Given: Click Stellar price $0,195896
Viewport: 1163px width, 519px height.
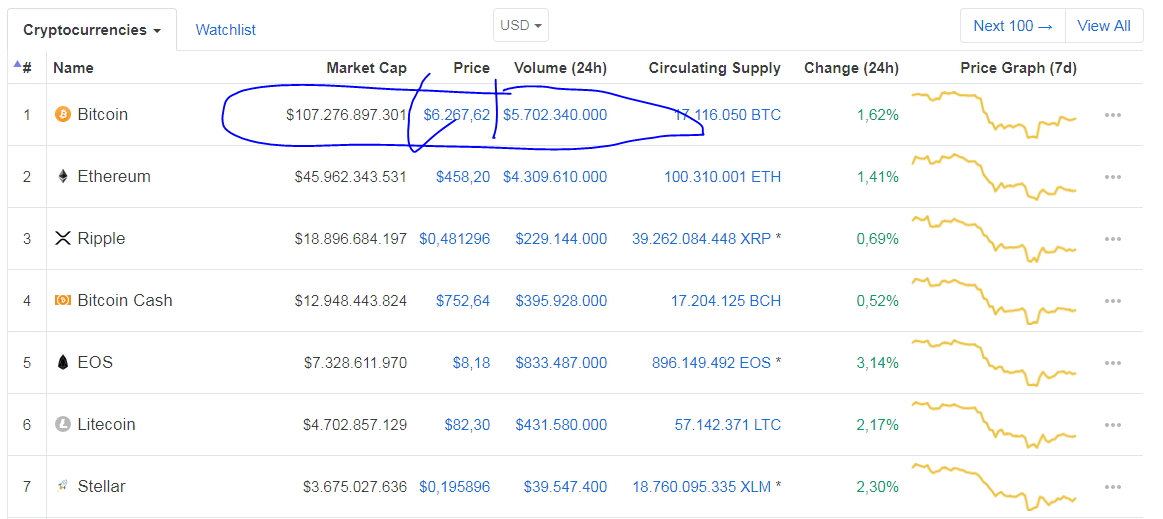Looking at the screenshot, I should click(455, 486).
